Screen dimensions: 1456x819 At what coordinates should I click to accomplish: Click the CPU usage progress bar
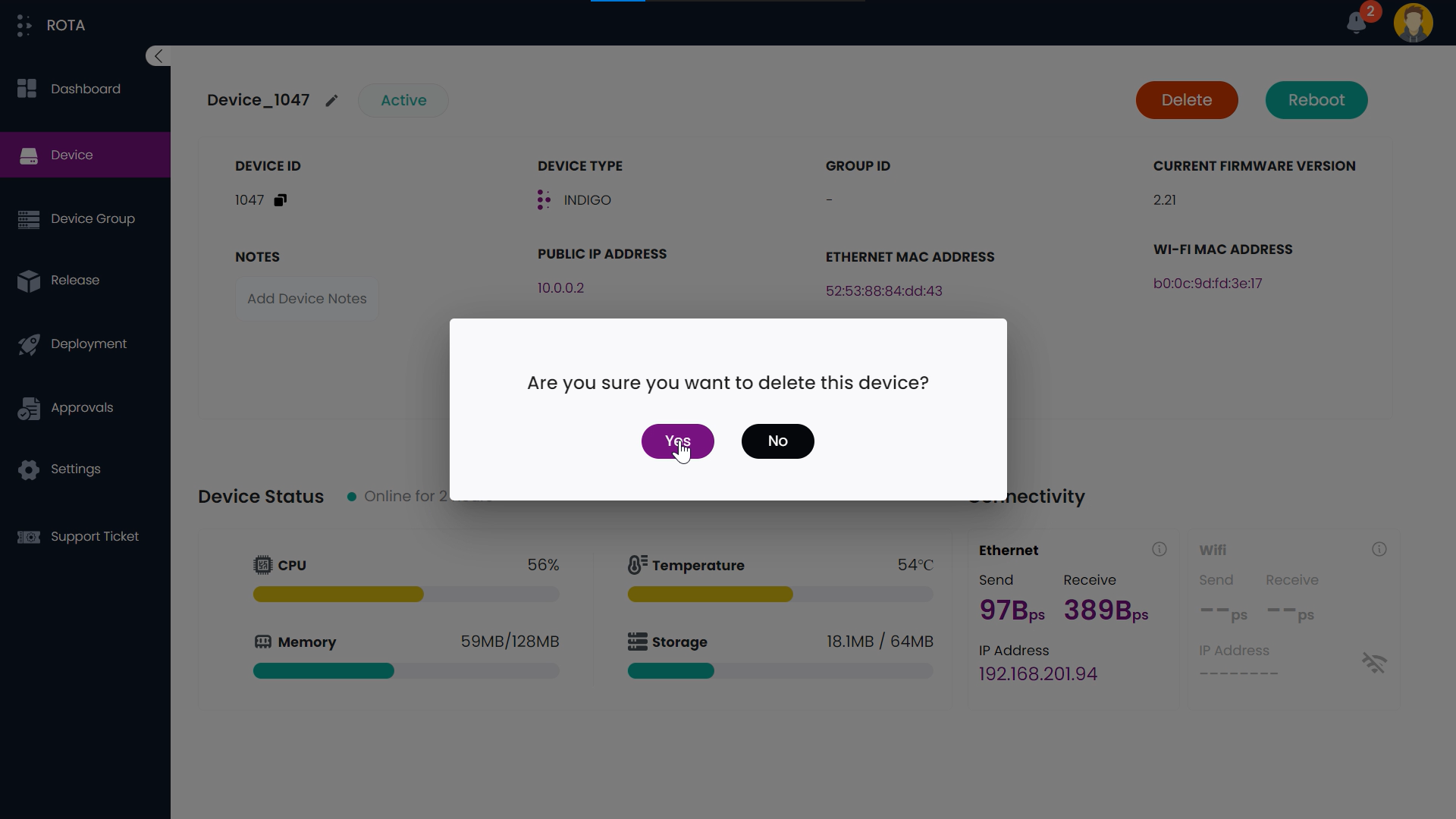click(406, 595)
